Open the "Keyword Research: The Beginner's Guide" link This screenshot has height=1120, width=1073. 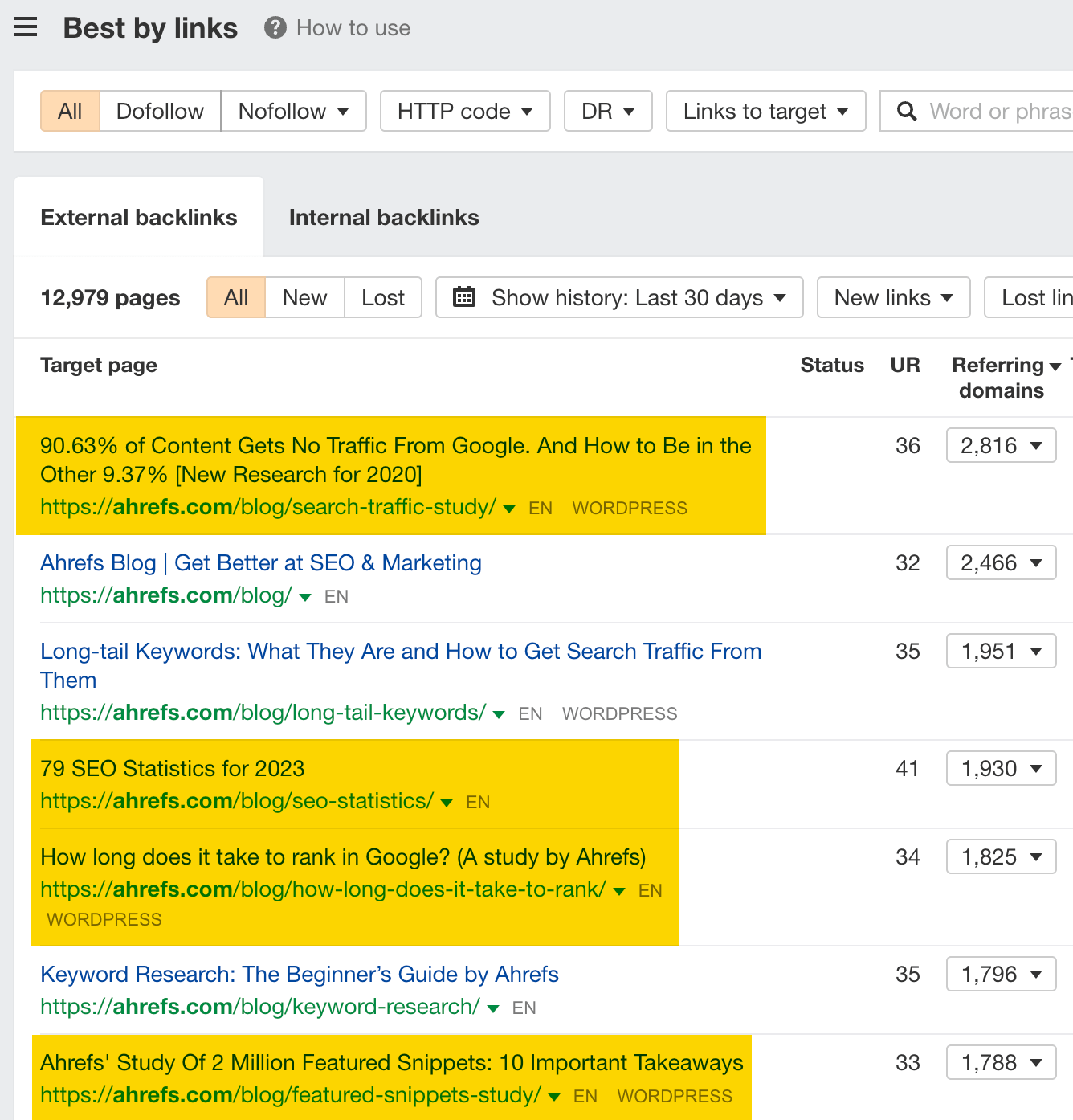pyautogui.click(x=299, y=974)
